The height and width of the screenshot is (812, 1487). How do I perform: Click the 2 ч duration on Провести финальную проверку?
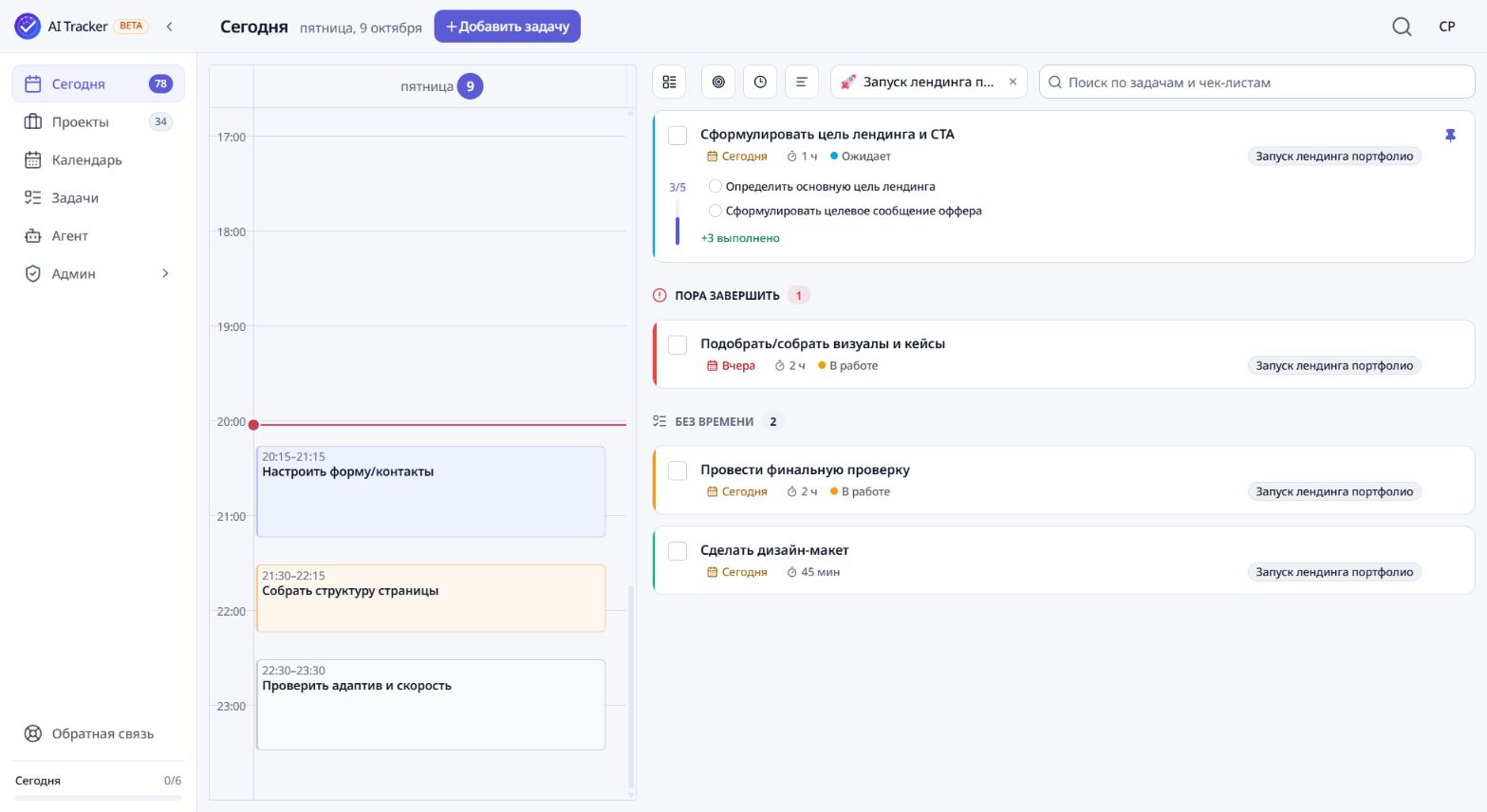[x=802, y=491]
